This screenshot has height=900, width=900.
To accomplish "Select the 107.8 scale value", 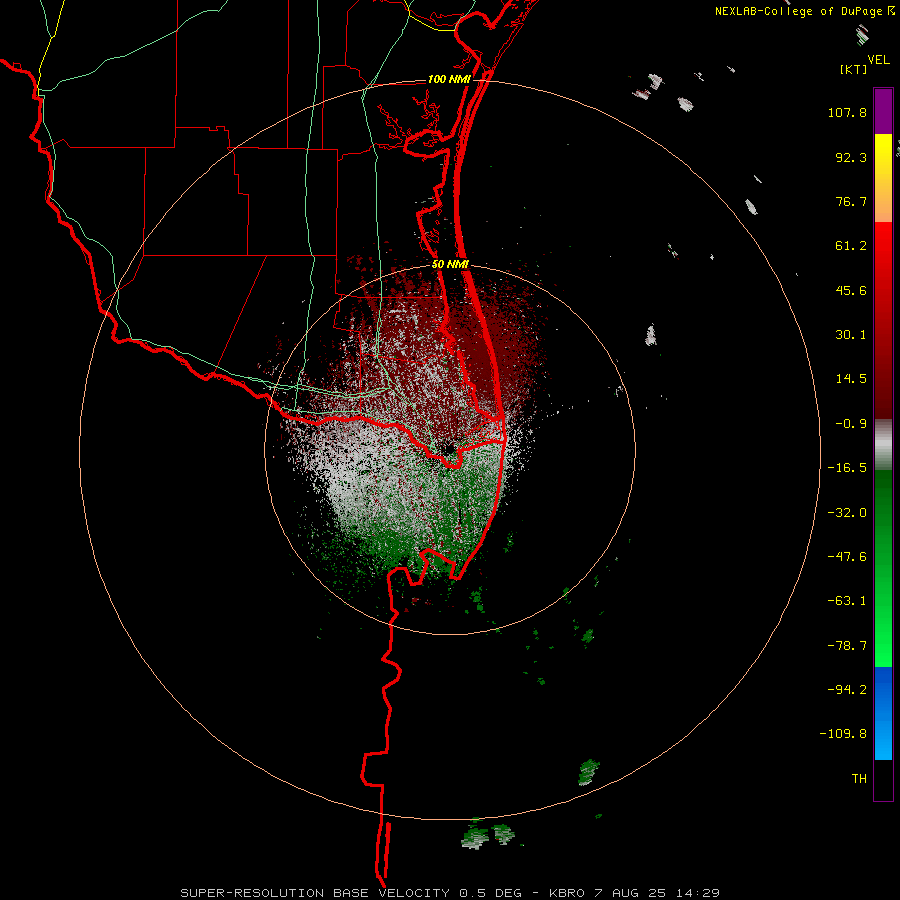I will pos(847,112).
